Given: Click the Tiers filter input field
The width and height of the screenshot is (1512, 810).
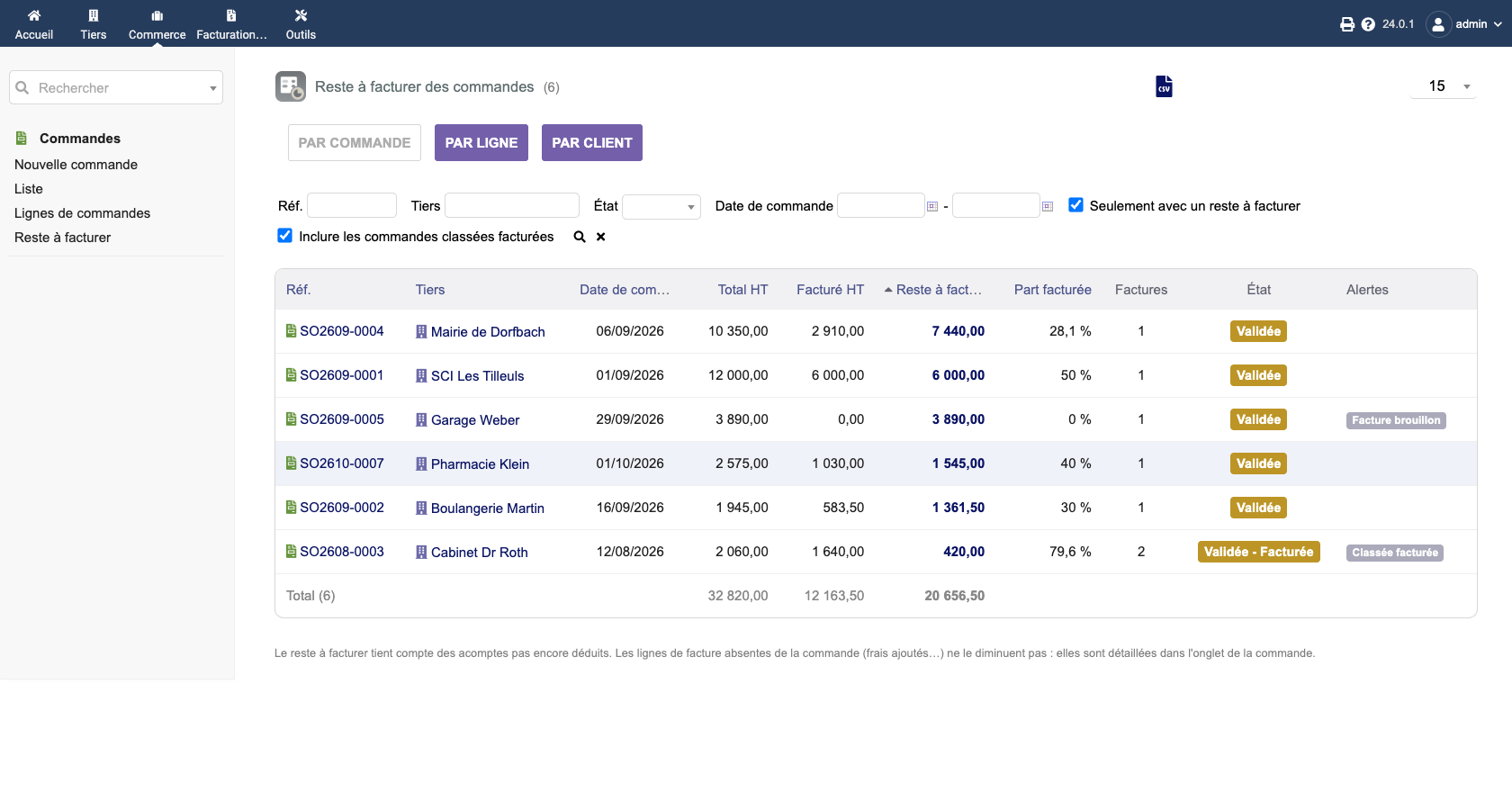Looking at the screenshot, I should 512,205.
